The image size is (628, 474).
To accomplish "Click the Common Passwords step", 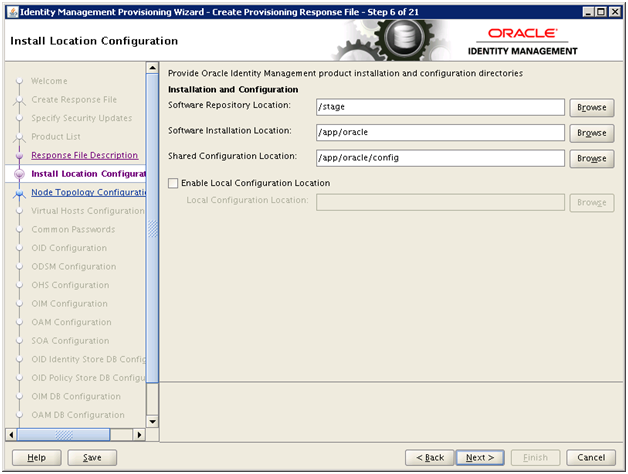I will click(x=73, y=230).
